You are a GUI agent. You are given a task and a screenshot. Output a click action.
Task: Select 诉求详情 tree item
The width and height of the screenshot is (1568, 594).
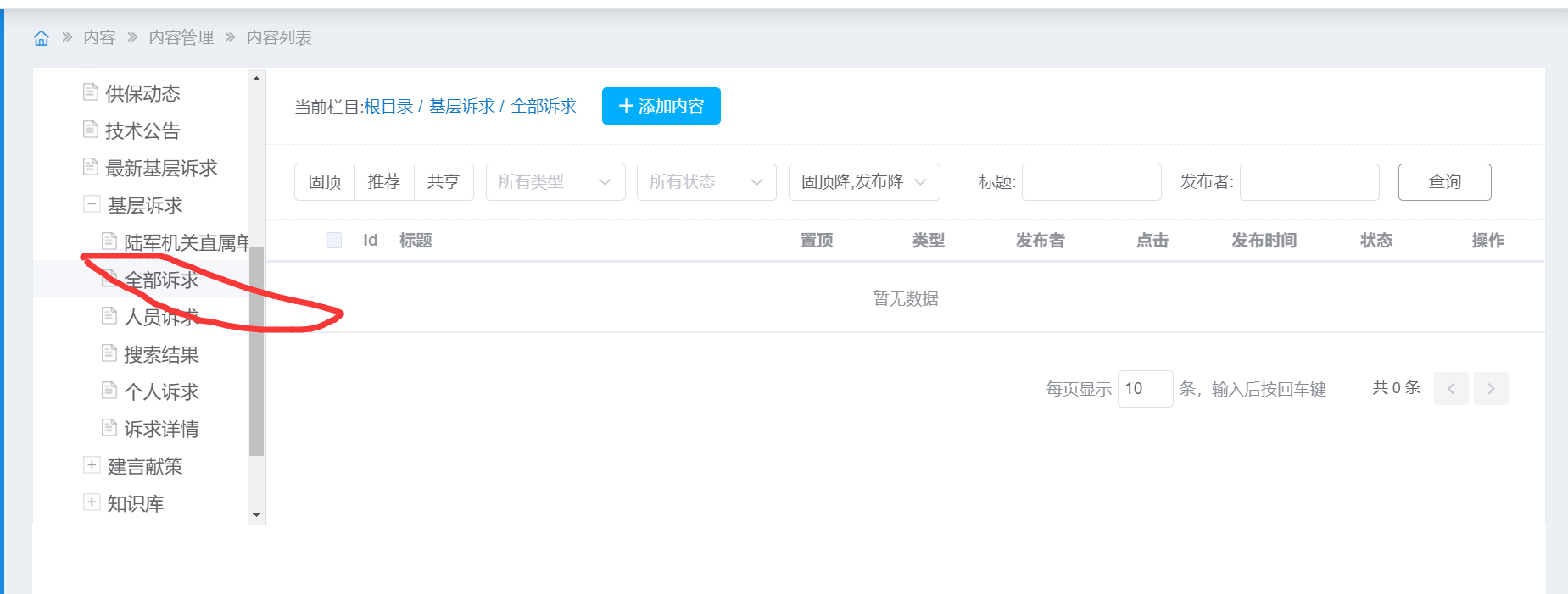pos(161,429)
